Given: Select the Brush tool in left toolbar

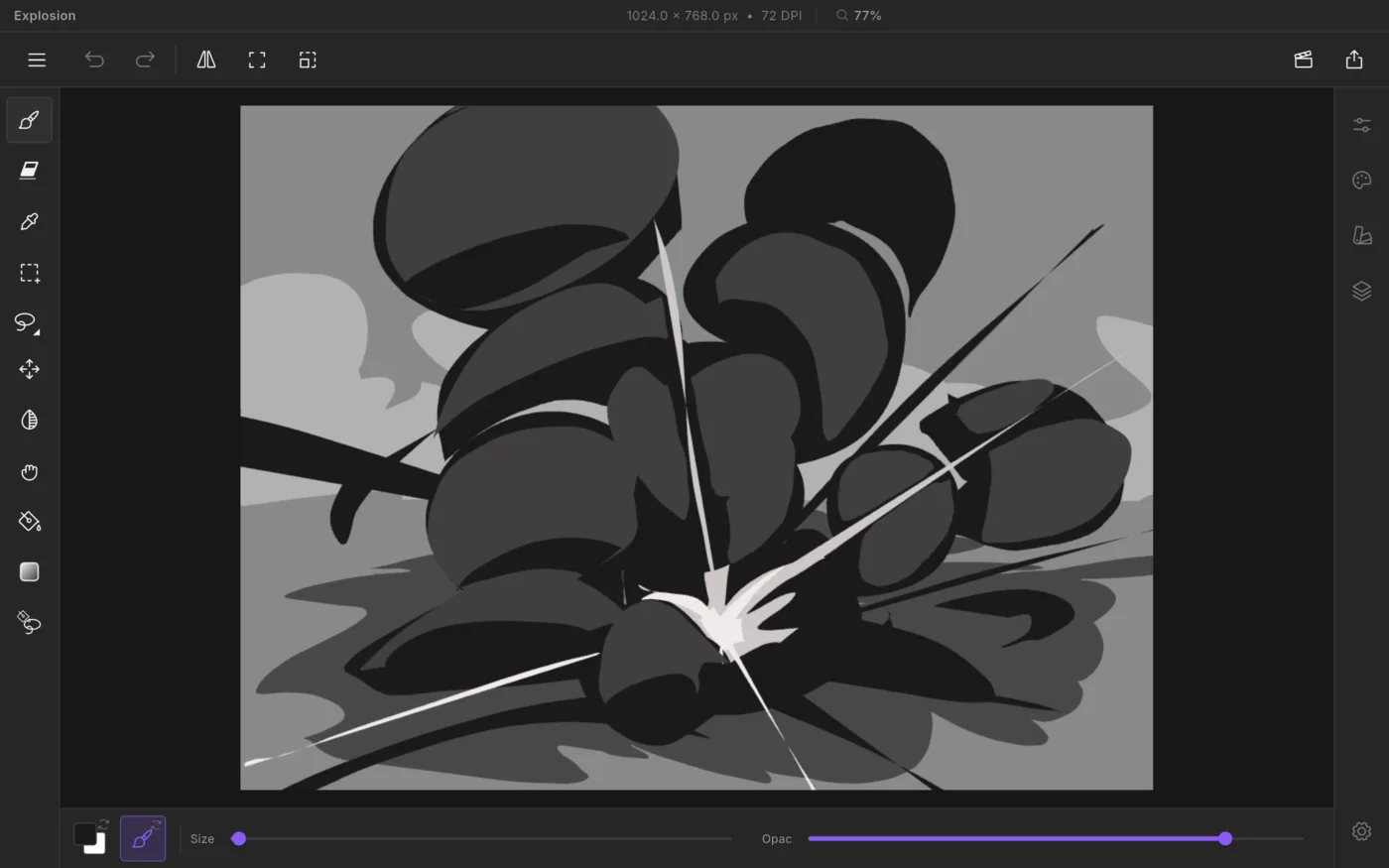Looking at the screenshot, I should click(x=30, y=120).
